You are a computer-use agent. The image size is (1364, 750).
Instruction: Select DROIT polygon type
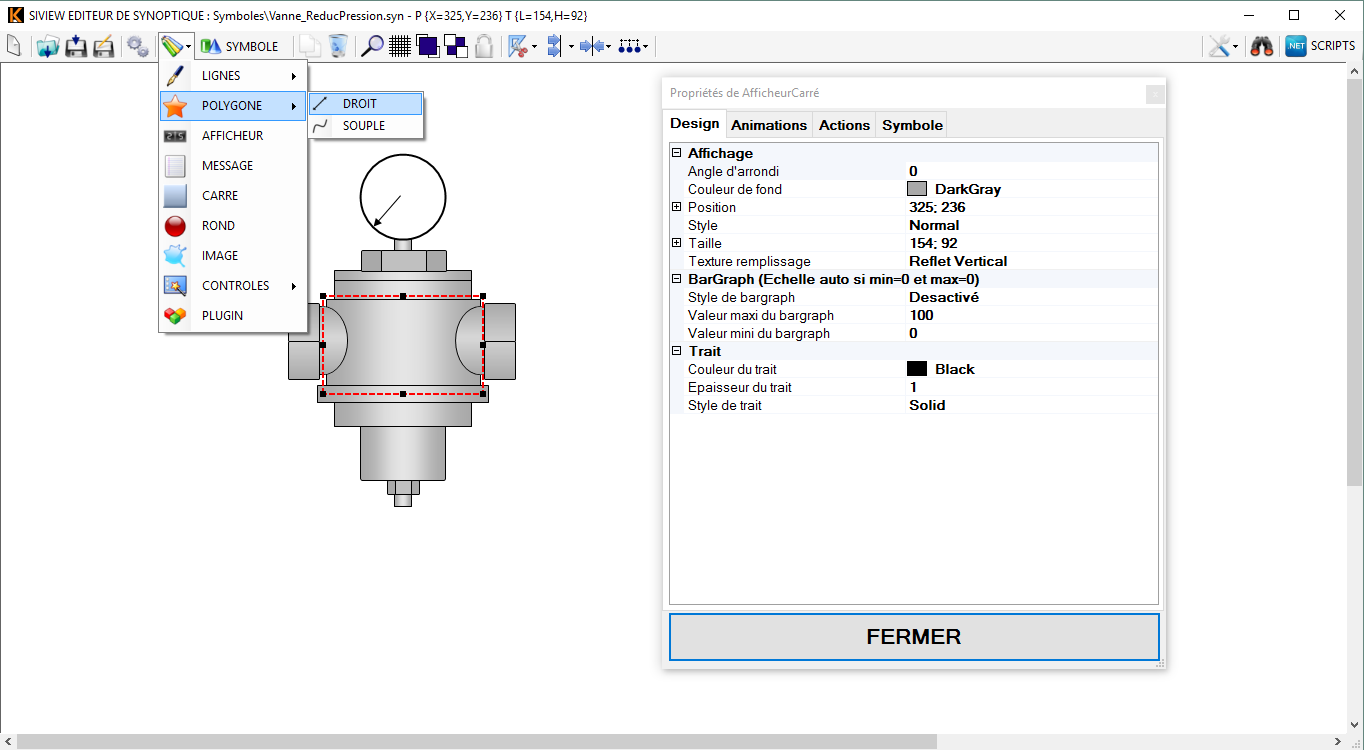point(365,104)
